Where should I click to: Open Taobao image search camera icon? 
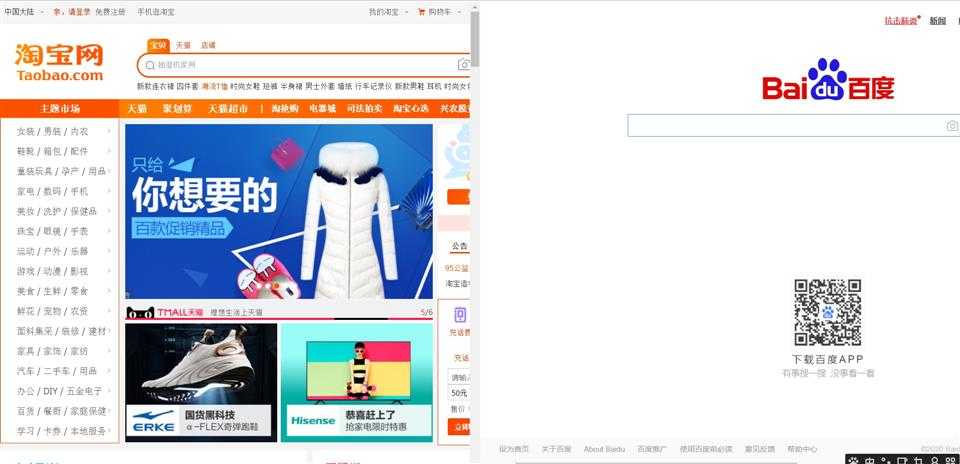464,64
